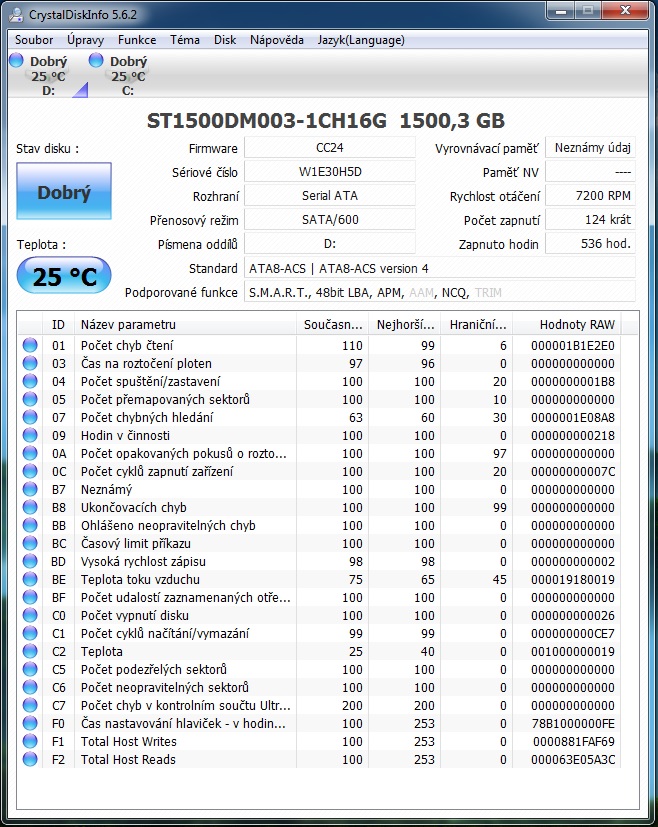
Task: Click the row name Teplota toku vzduchu
Action: (x=140, y=579)
